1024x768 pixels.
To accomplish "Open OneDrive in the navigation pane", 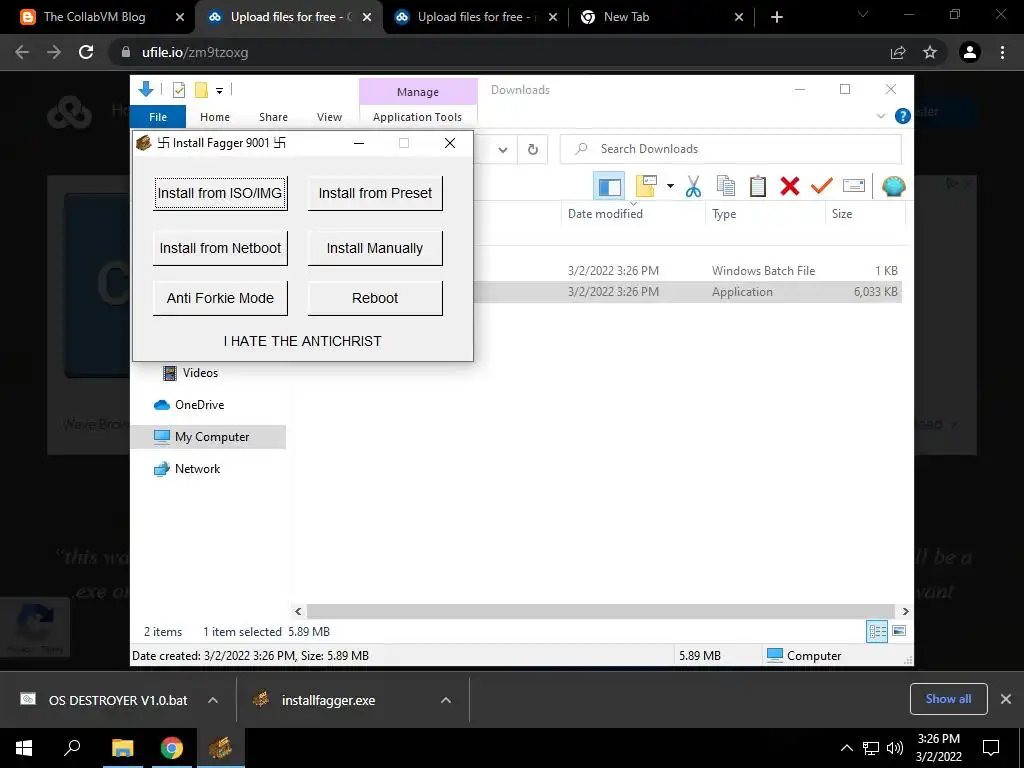I will click(189, 405).
